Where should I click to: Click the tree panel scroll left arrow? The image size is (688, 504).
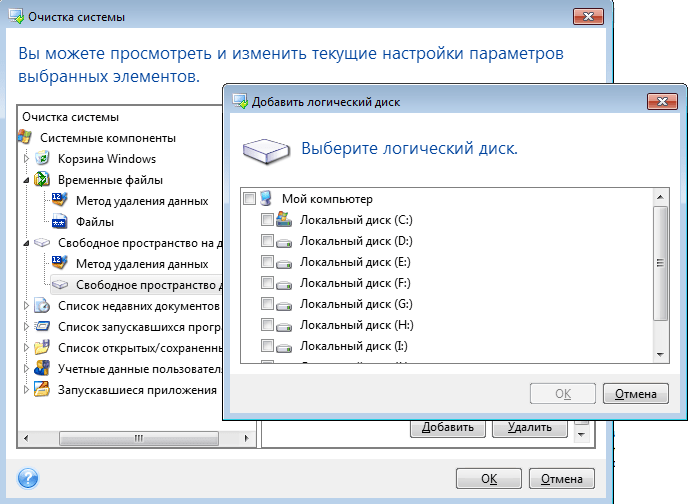[x=26, y=438]
